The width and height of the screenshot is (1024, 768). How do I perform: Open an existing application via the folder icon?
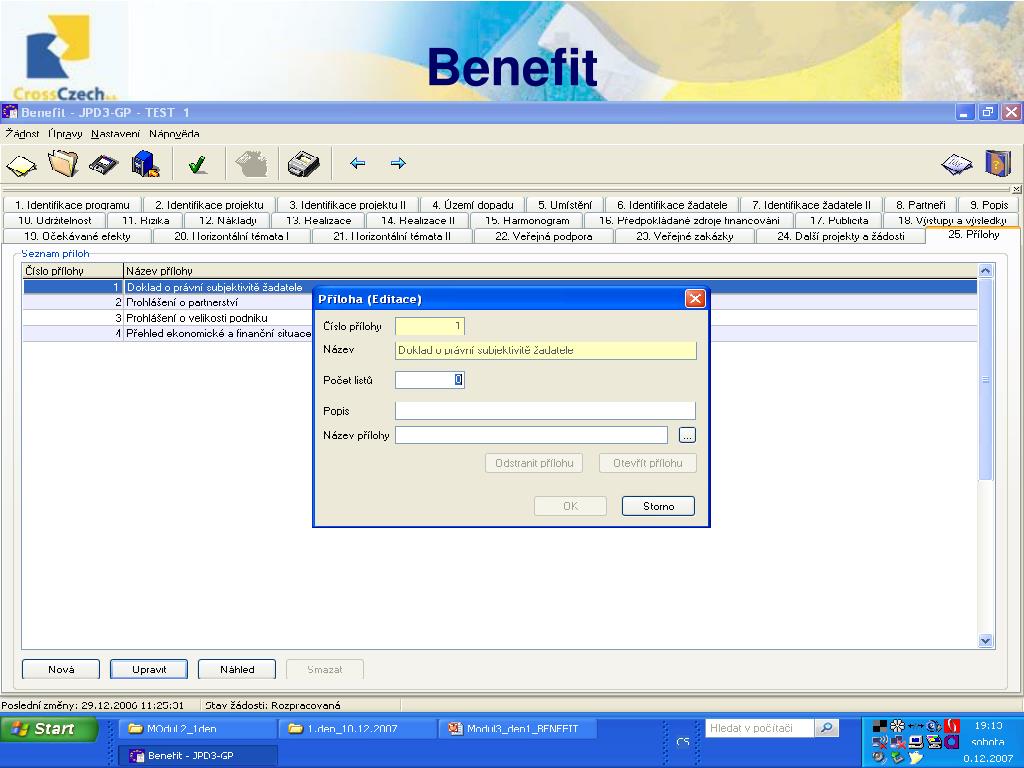pyautogui.click(x=63, y=163)
